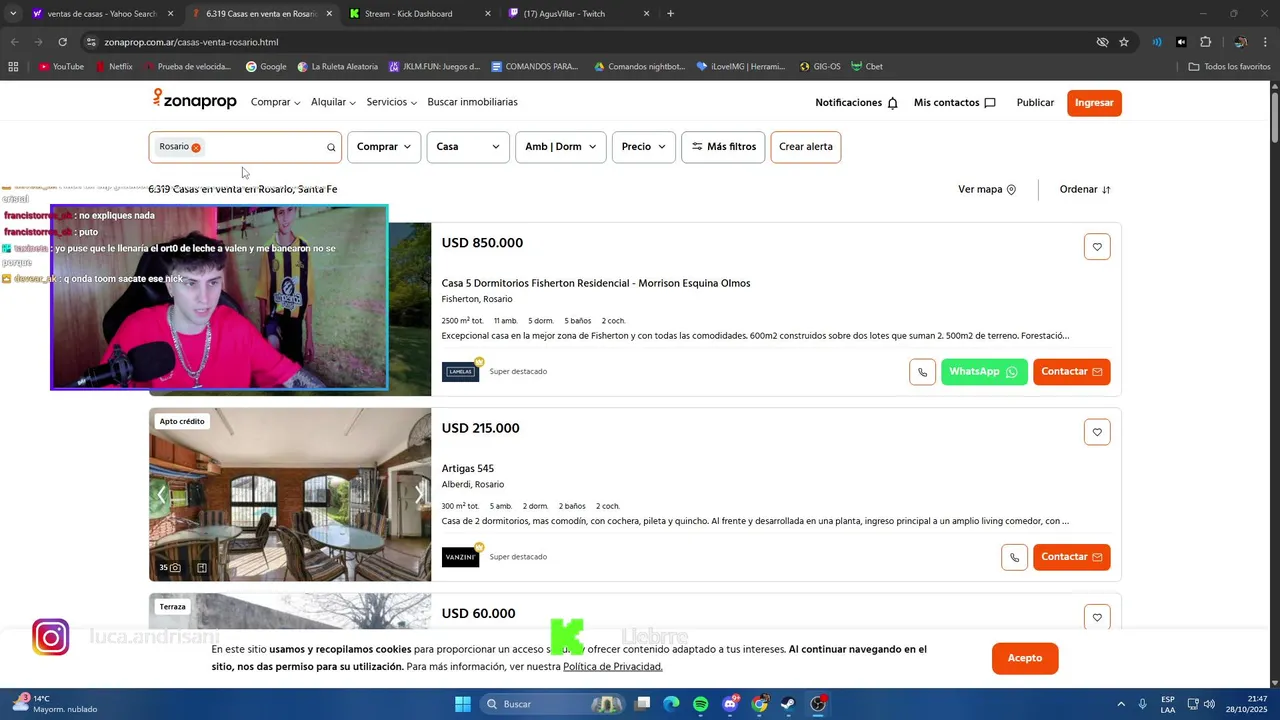Expand the Precio dropdown
This screenshot has width=1280, height=720.
[x=644, y=147]
